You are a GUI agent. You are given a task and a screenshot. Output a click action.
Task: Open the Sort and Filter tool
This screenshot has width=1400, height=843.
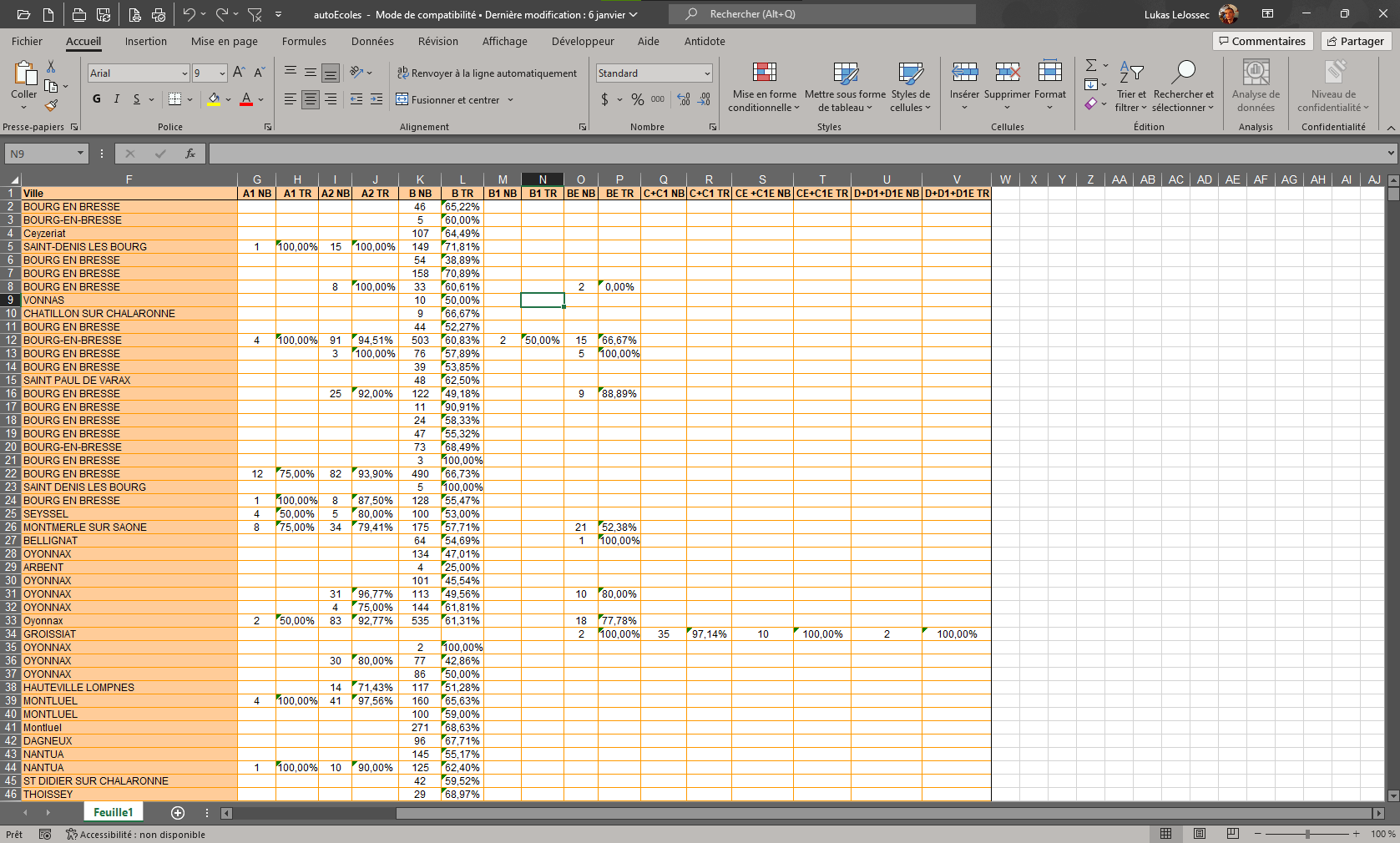click(x=1130, y=87)
